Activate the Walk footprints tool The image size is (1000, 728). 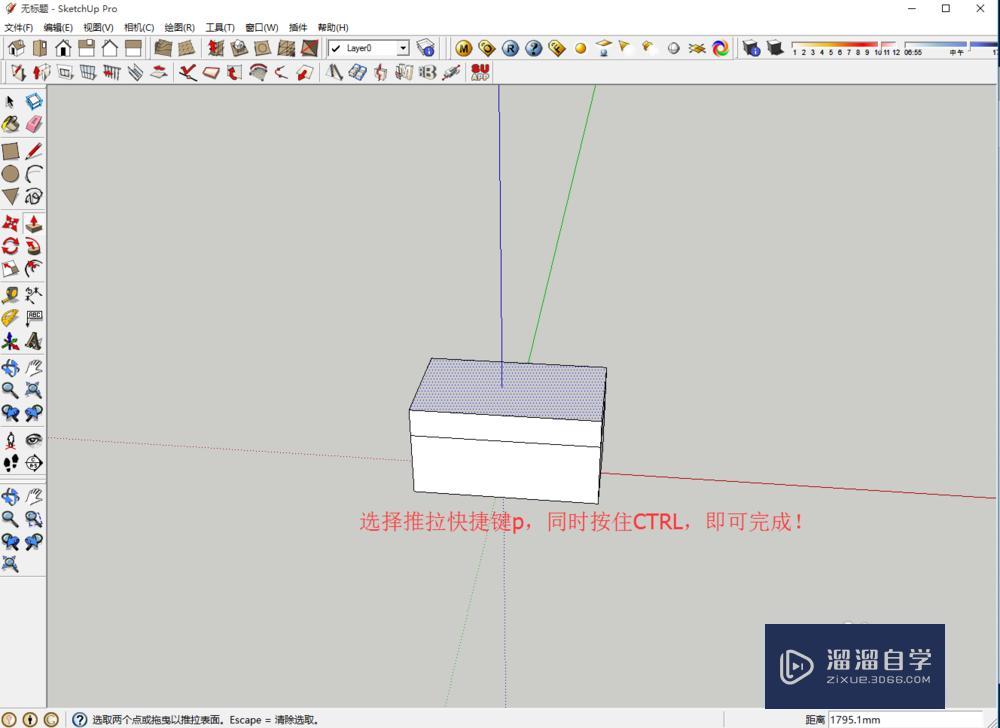pos(10,463)
